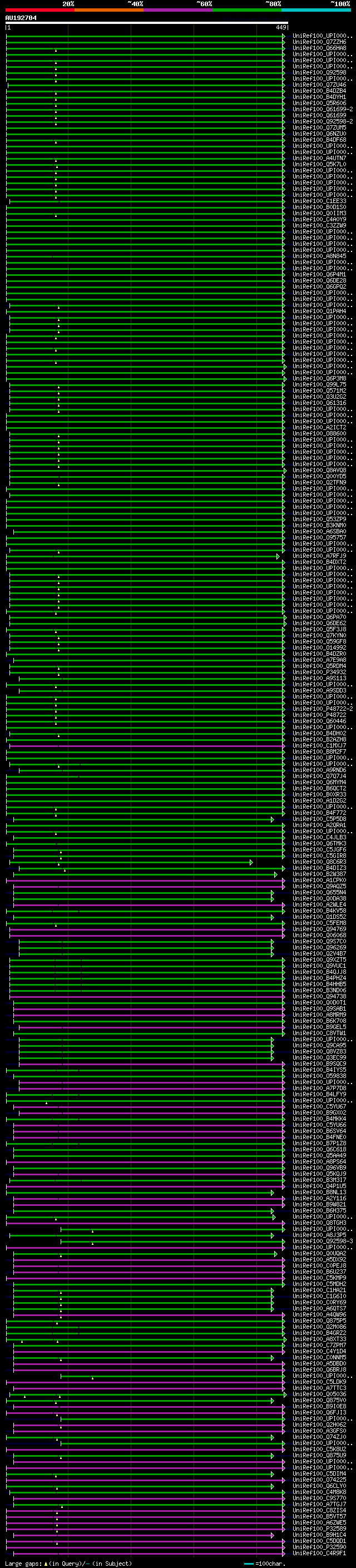
Task: Click the red 20% legend color bar
Action: click(x=39, y=10)
